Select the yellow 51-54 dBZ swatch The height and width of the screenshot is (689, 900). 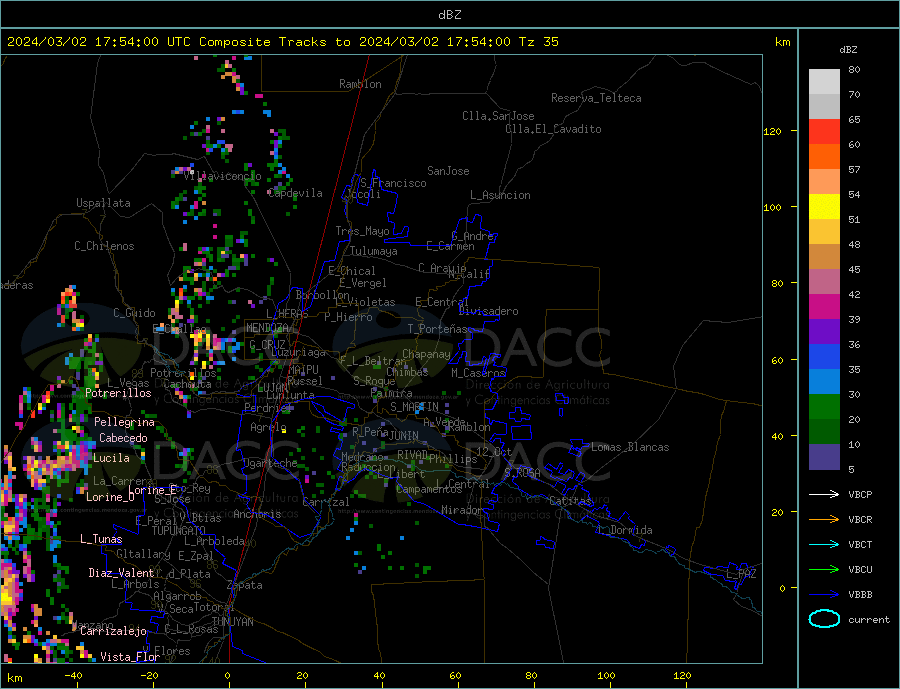(824, 207)
